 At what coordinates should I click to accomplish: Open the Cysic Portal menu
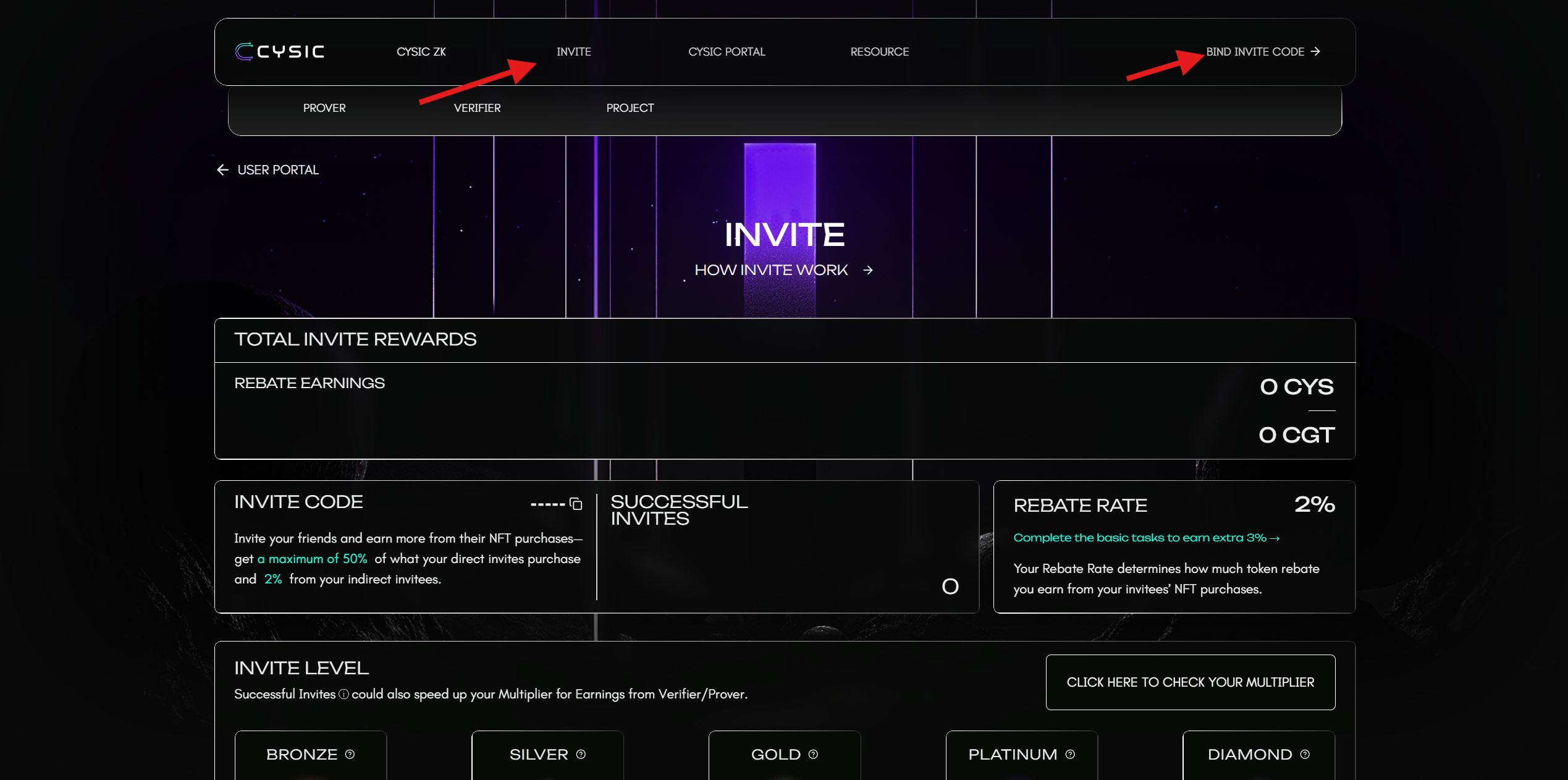pos(727,52)
